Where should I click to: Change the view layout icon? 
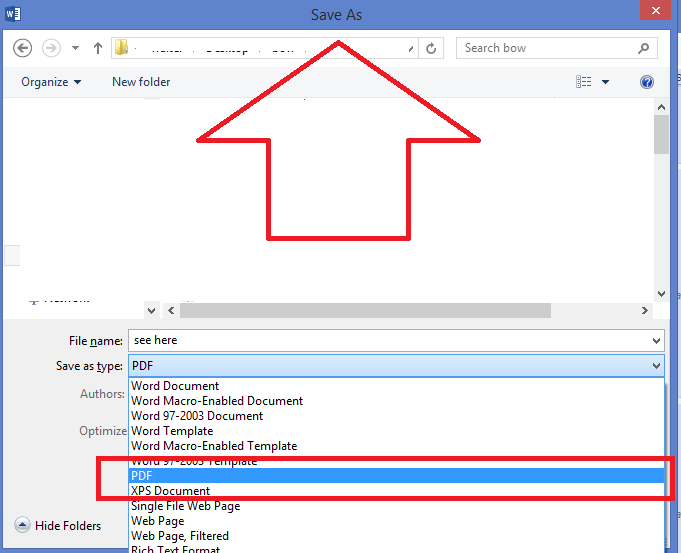click(584, 82)
